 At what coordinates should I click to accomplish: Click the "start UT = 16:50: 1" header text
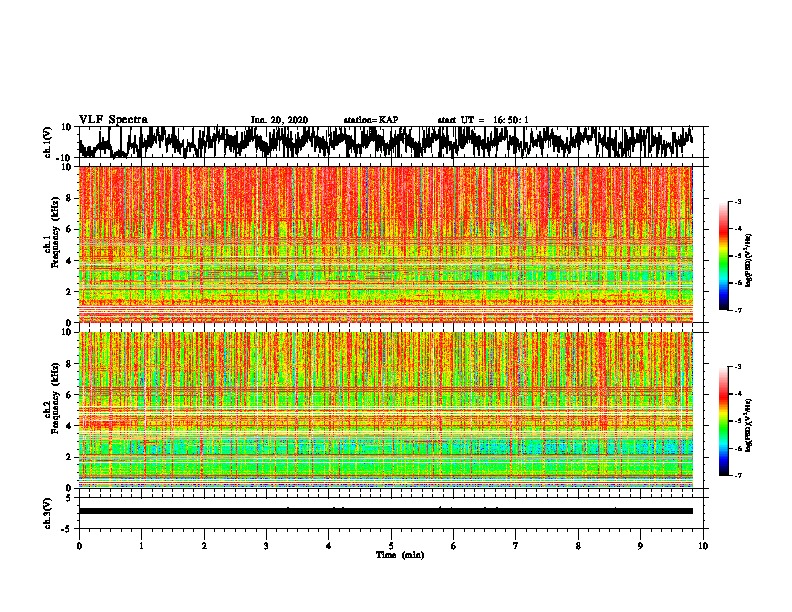(x=483, y=120)
